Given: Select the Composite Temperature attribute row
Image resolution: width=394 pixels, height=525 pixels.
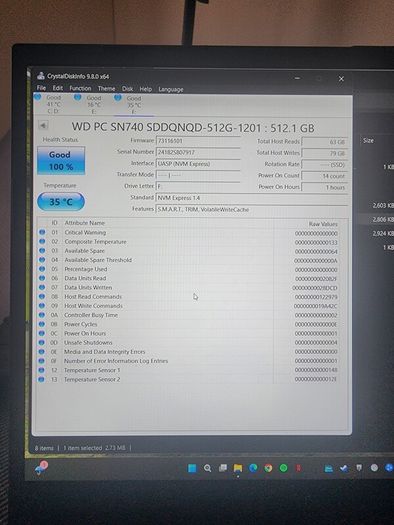Looking at the screenshot, I should point(188,242).
